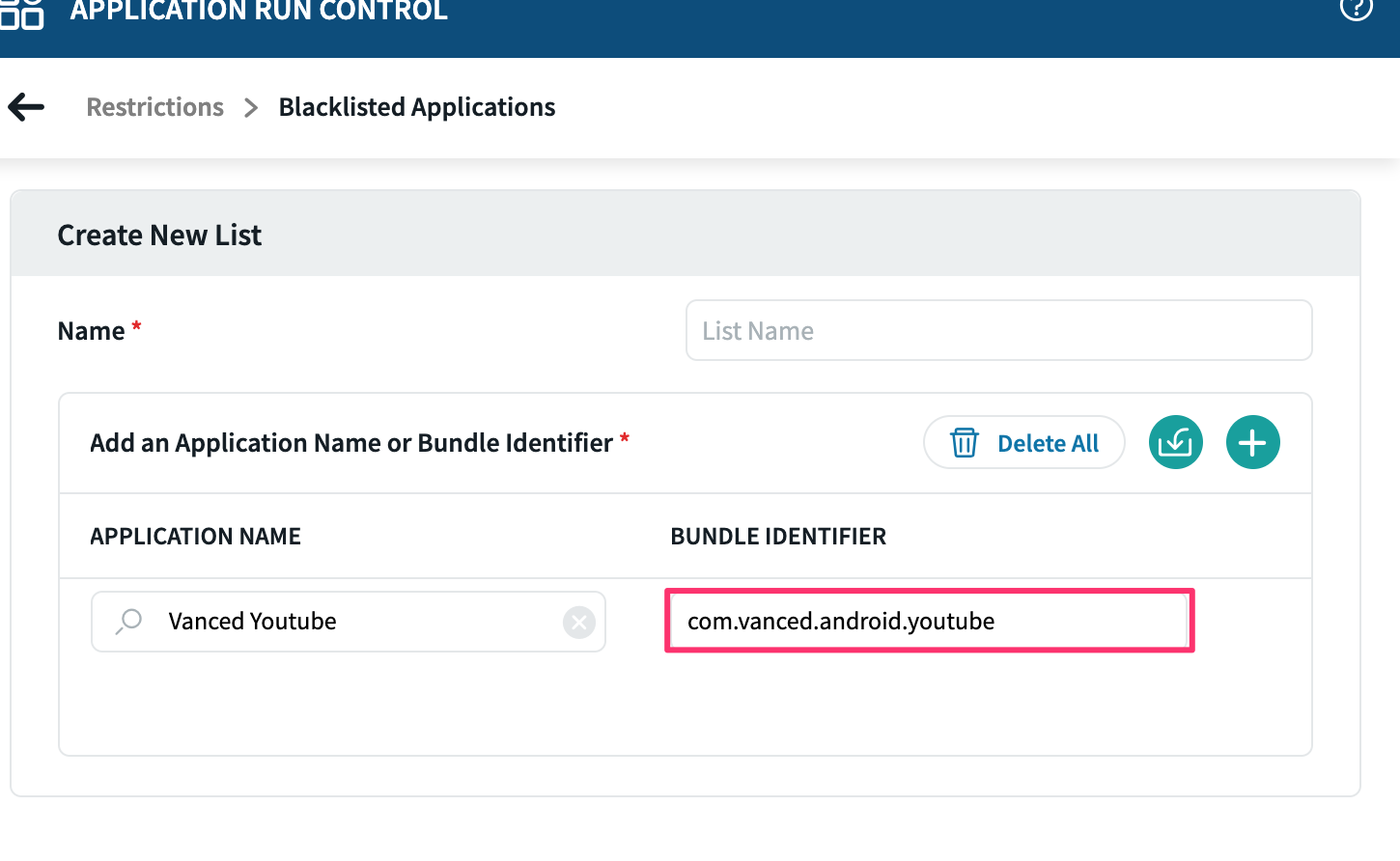Click the Vanced Youtube application name field
Screen dimensions: 1400x861
[348, 622]
